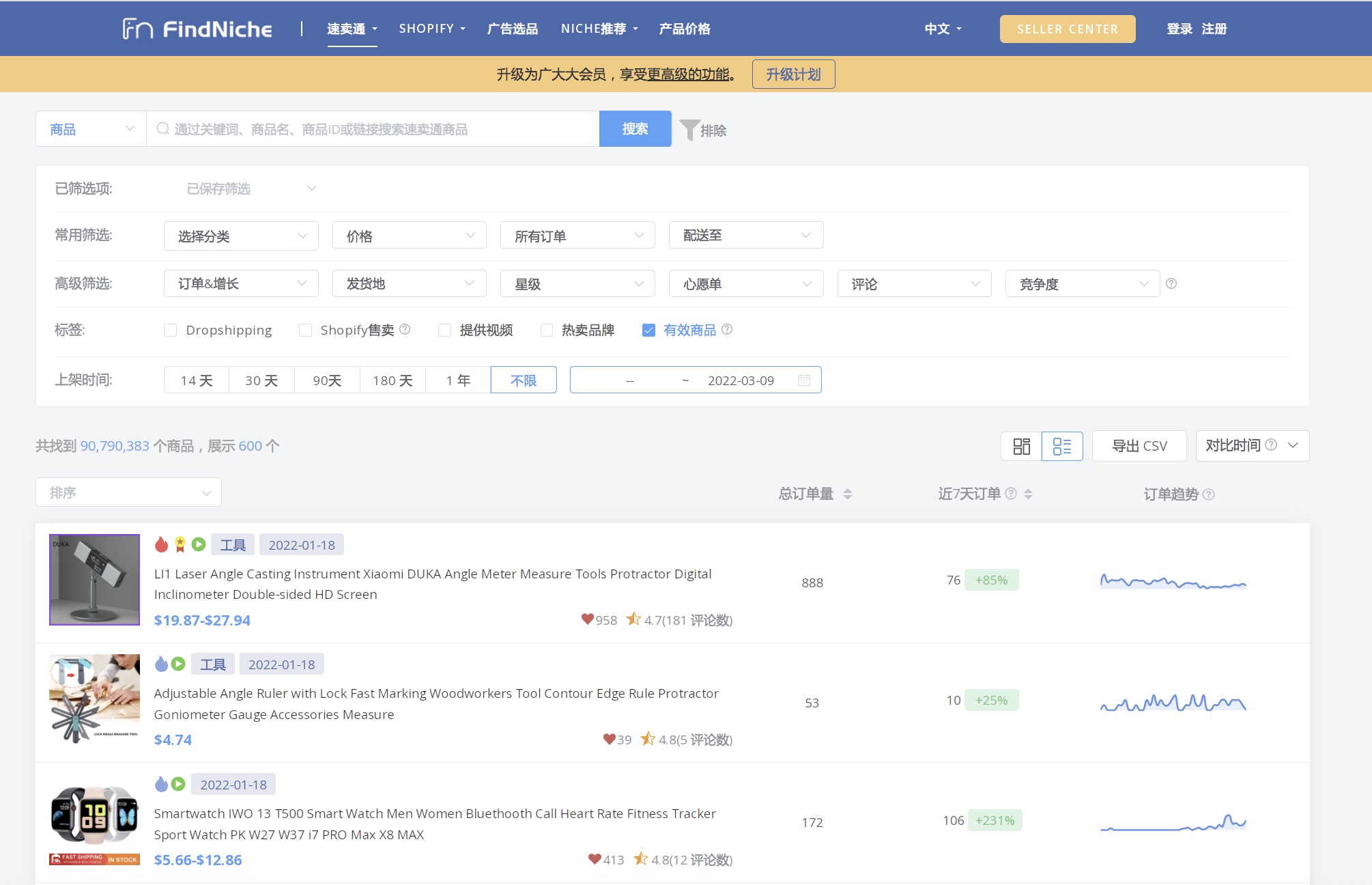
Task: Click the product keyword search field
Action: pyautogui.click(x=372, y=129)
